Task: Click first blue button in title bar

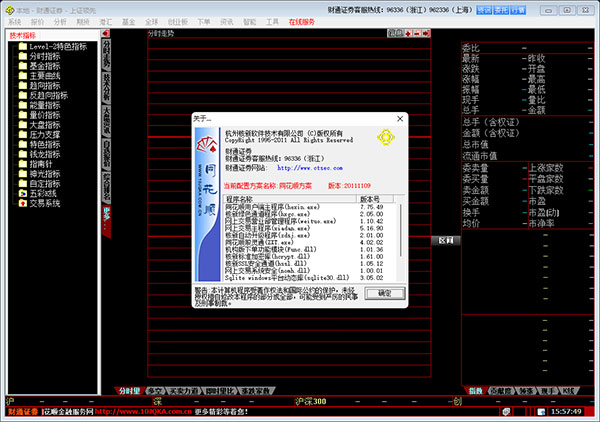Action: (484, 10)
